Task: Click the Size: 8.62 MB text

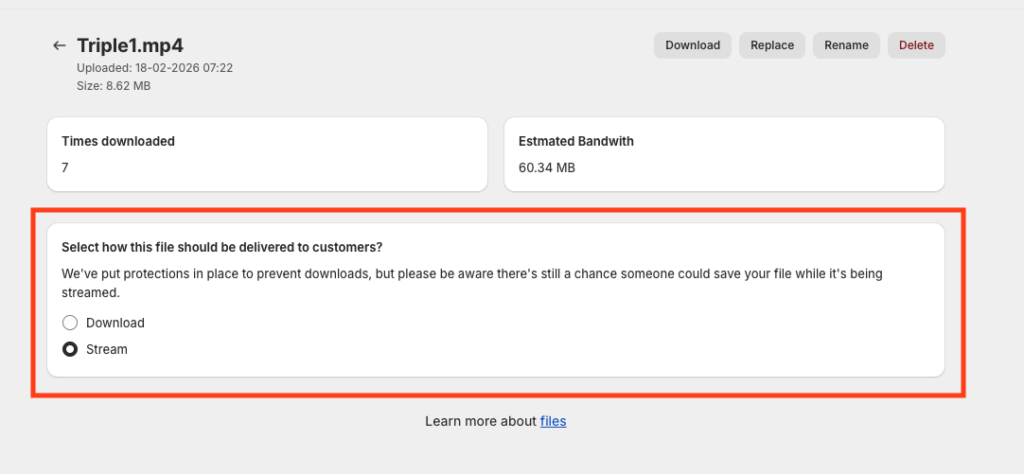Action: (x=114, y=86)
